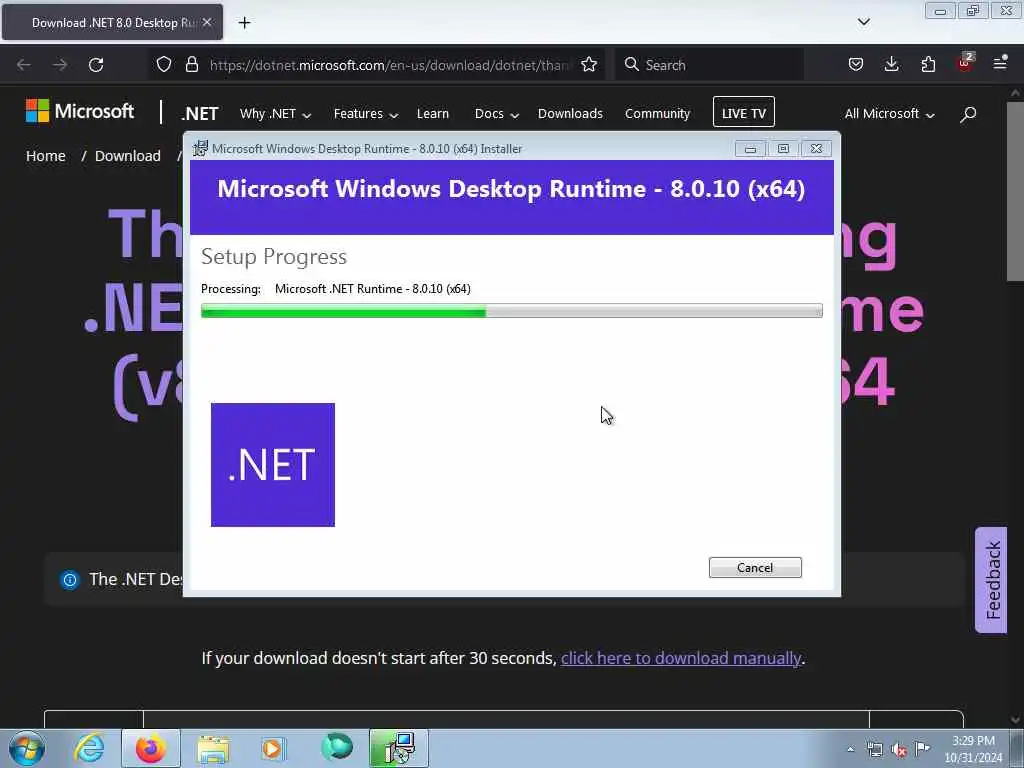Click the installer title bar icon

point(200,148)
